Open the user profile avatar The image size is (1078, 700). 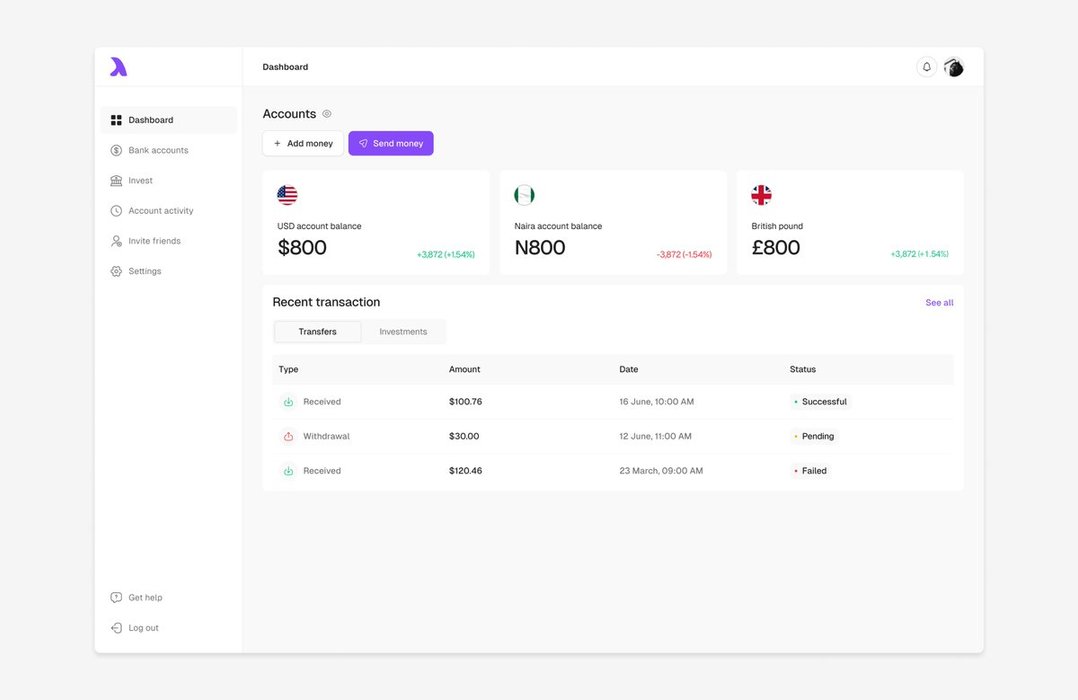953,67
